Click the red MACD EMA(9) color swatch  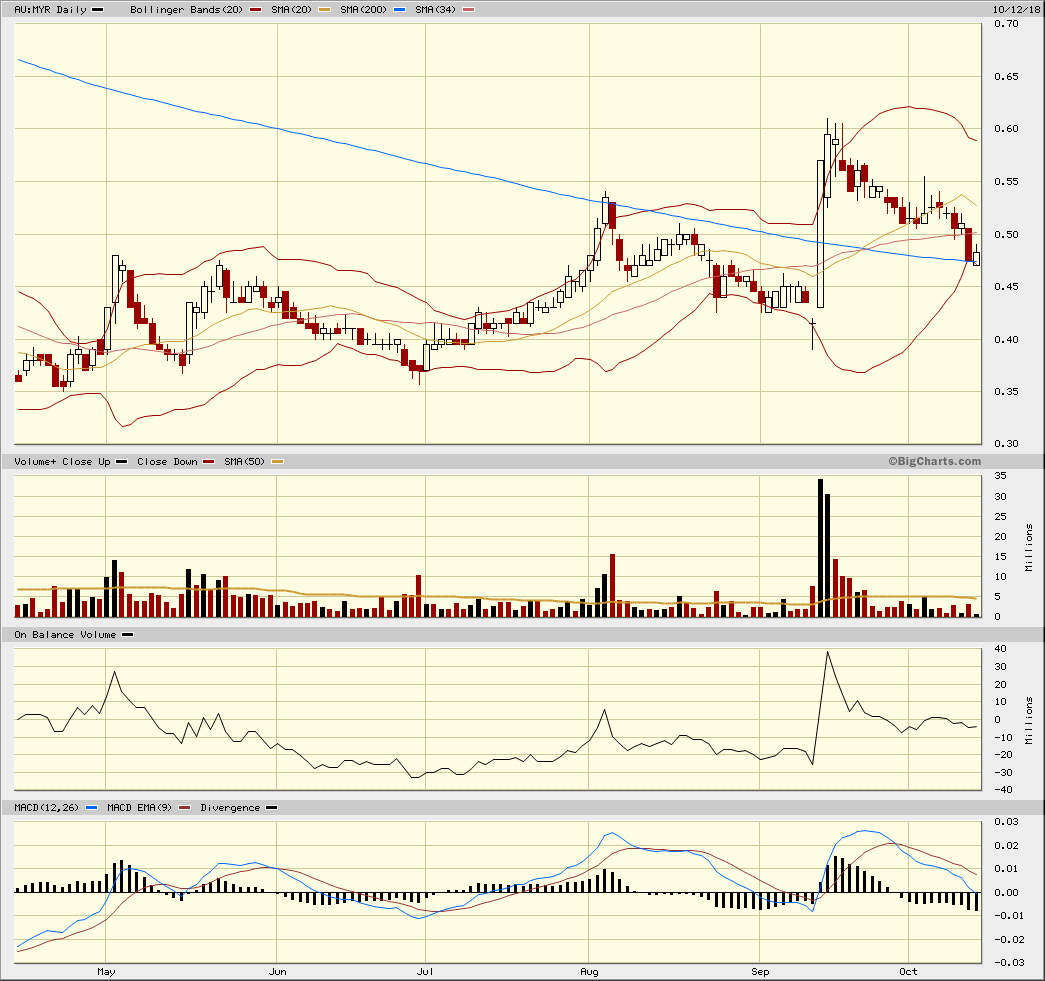(x=185, y=807)
